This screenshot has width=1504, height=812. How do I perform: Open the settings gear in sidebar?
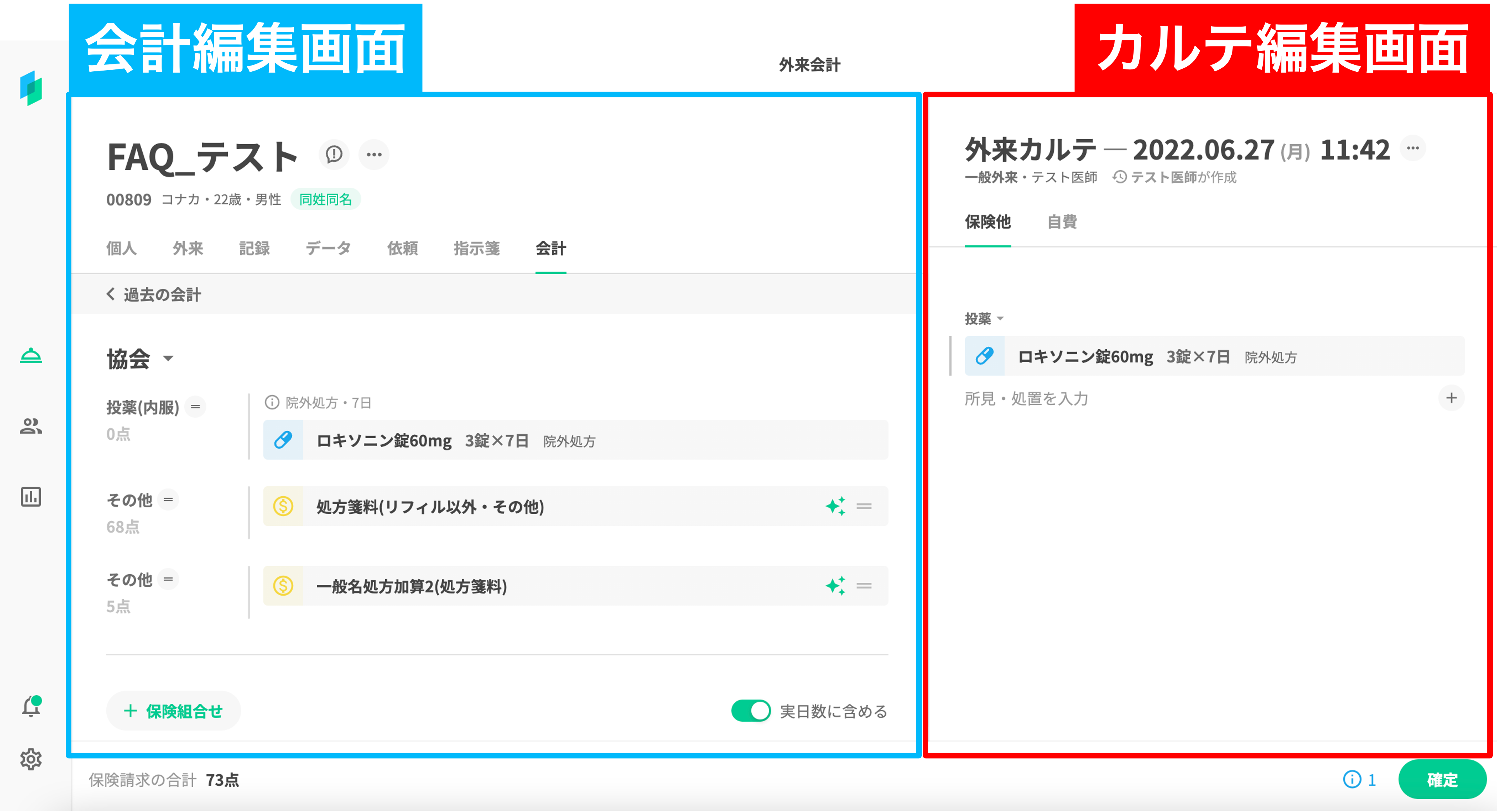(31, 760)
